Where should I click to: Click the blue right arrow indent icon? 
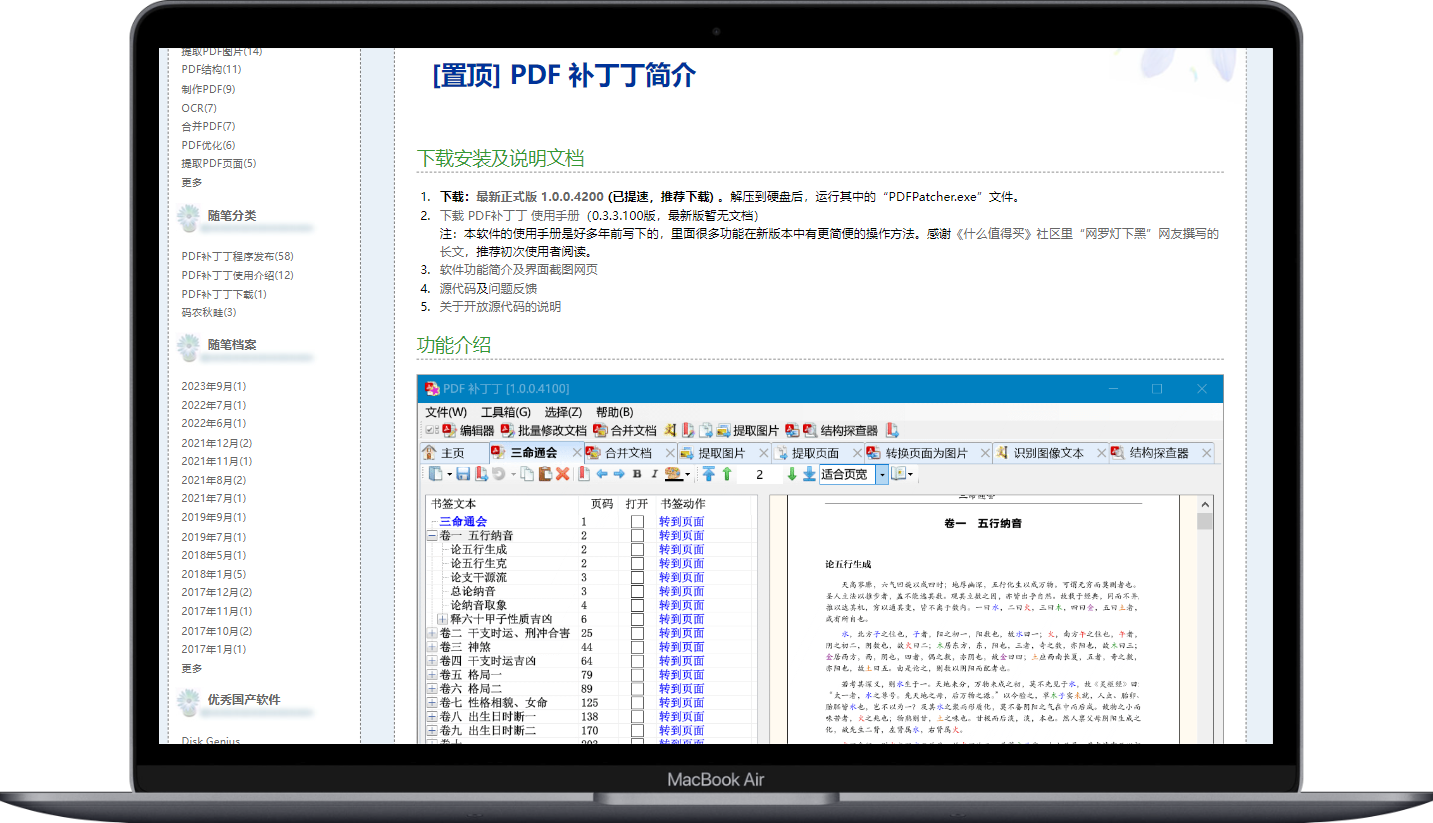tap(619, 474)
